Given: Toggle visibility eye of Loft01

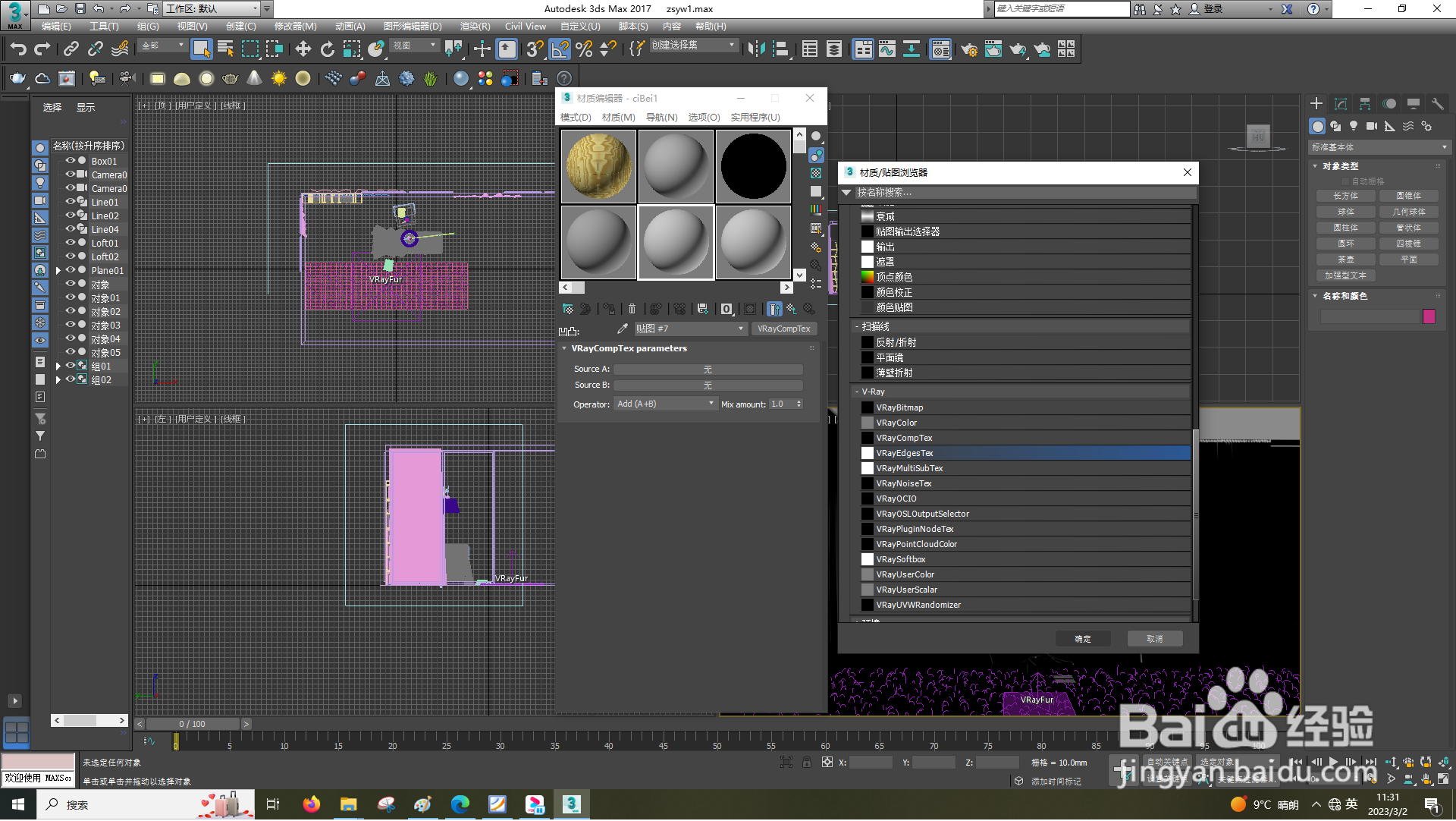Looking at the screenshot, I should tap(71, 243).
